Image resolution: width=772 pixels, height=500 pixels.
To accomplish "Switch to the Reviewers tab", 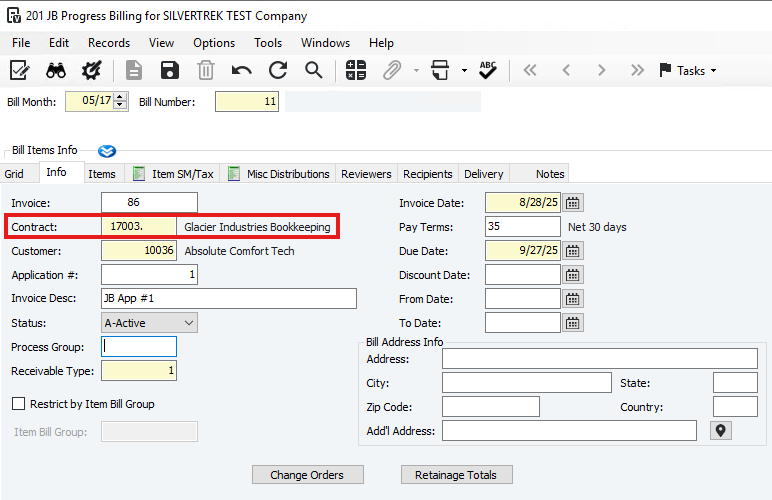I will tap(366, 174).
